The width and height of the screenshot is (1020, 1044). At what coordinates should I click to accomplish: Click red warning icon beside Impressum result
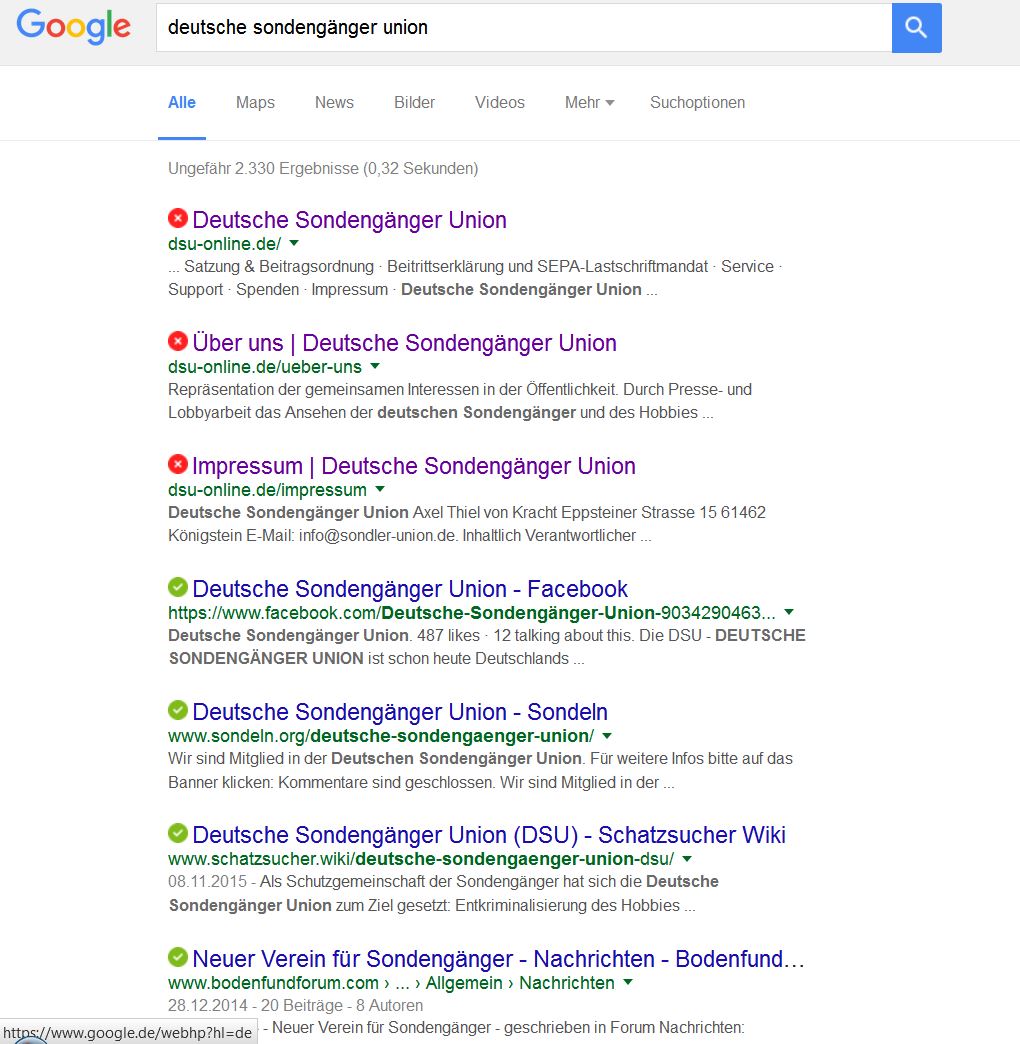178,464
